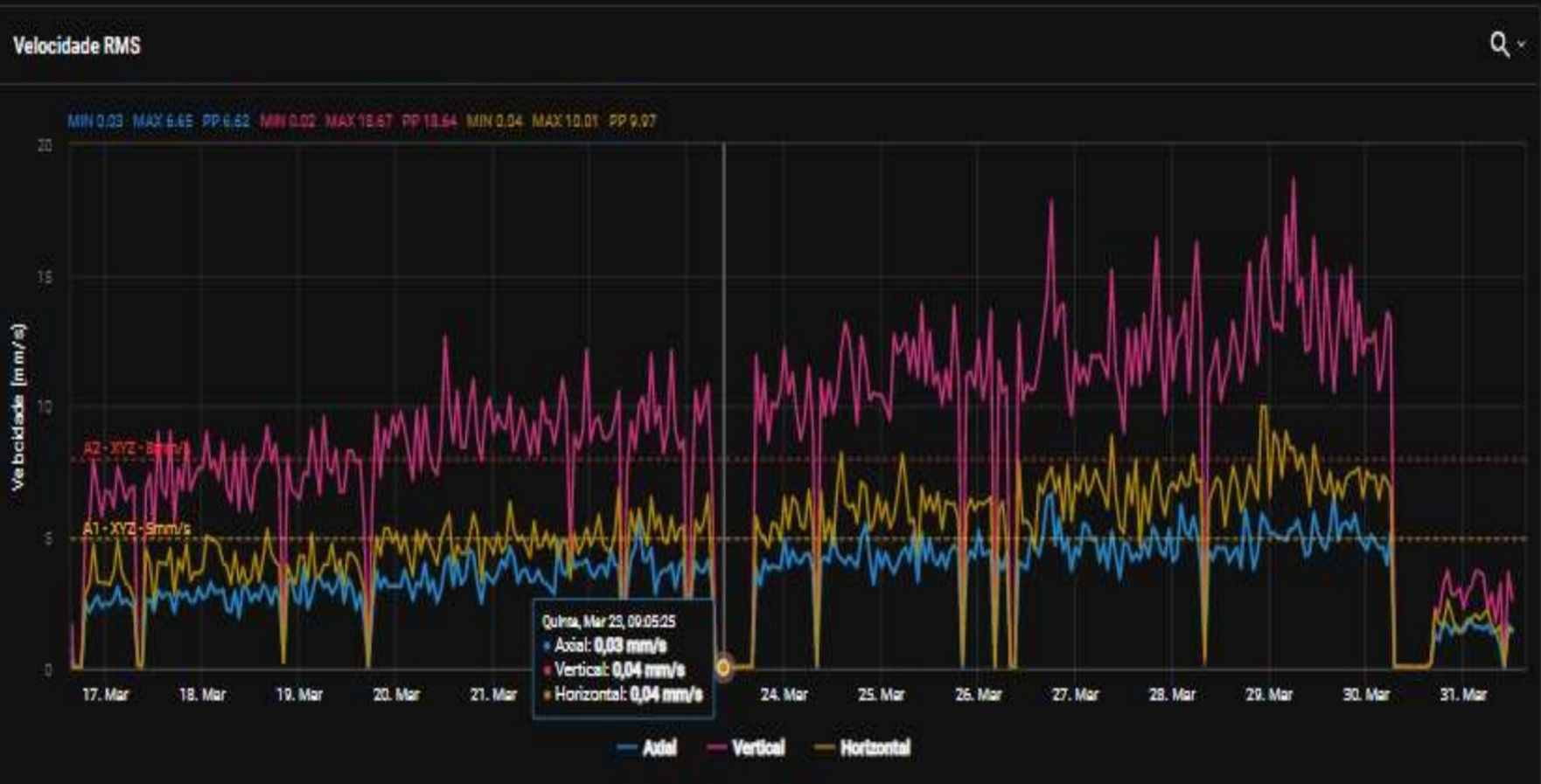Click the '19. Mar' date label

299,695
